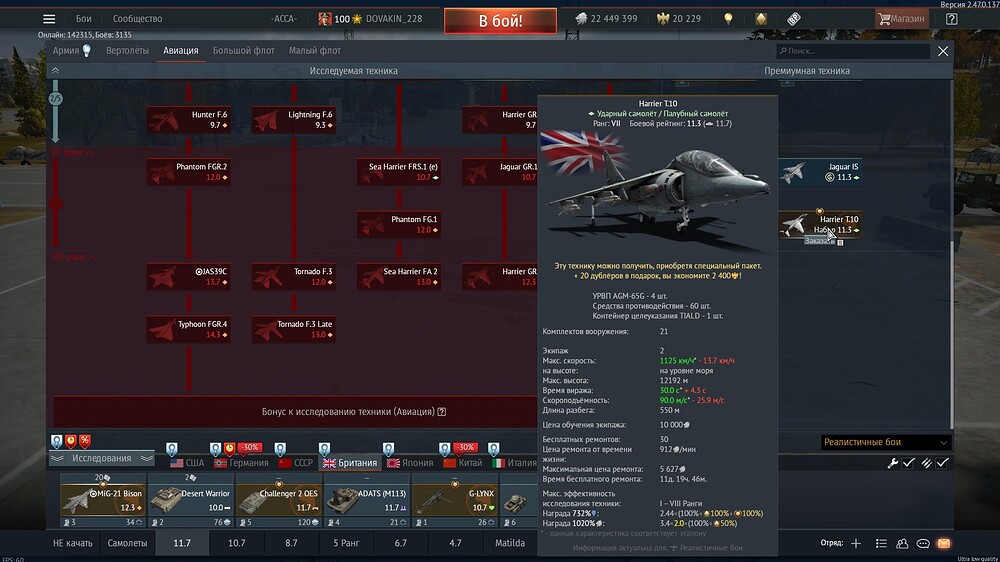Select the Challenger 2 OES crew slot
This screenshot has height=562, width=1000.
click(279, 501)
